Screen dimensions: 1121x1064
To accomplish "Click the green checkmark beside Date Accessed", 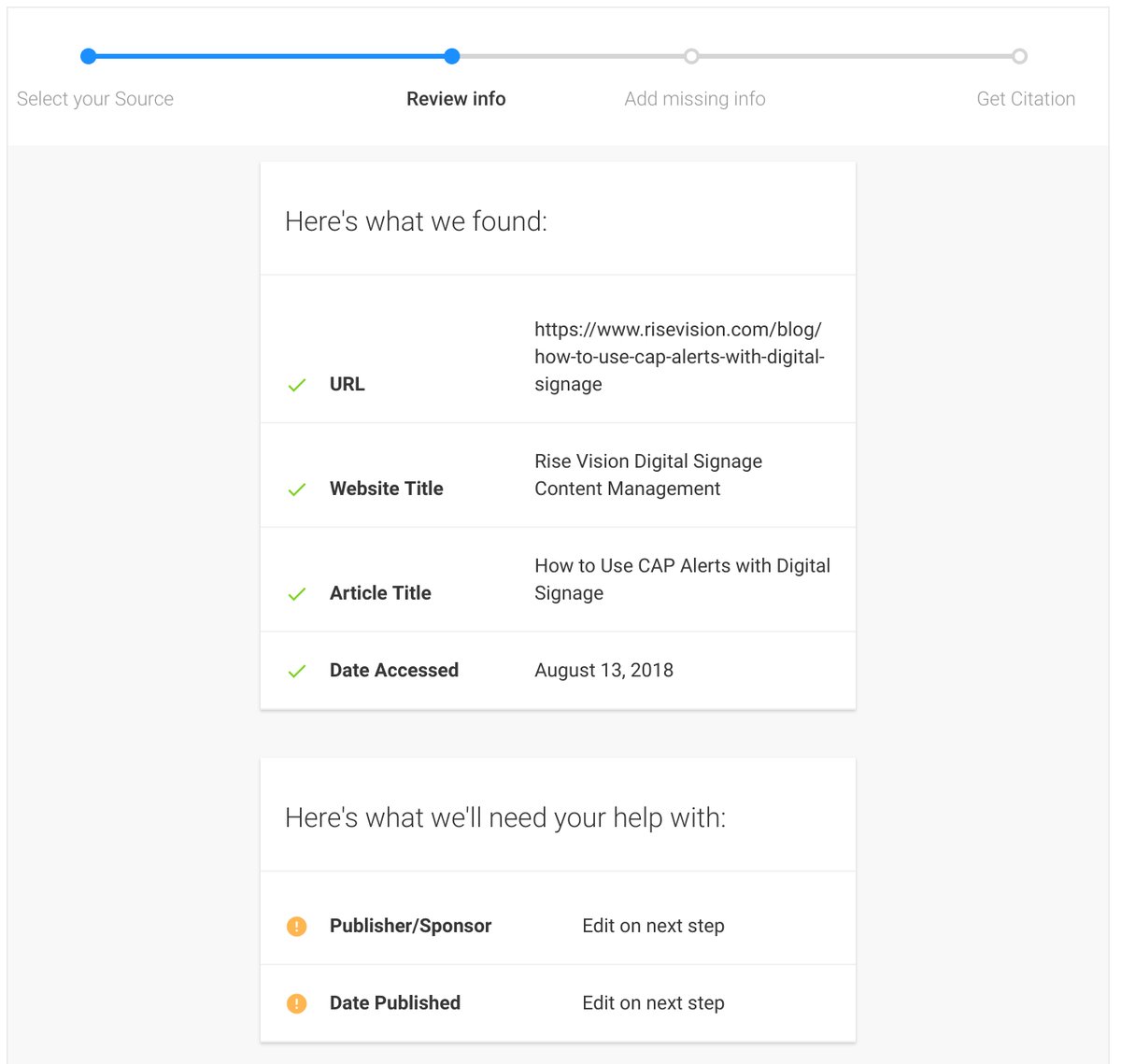I will pyautogui.click(x=297, y=671).
